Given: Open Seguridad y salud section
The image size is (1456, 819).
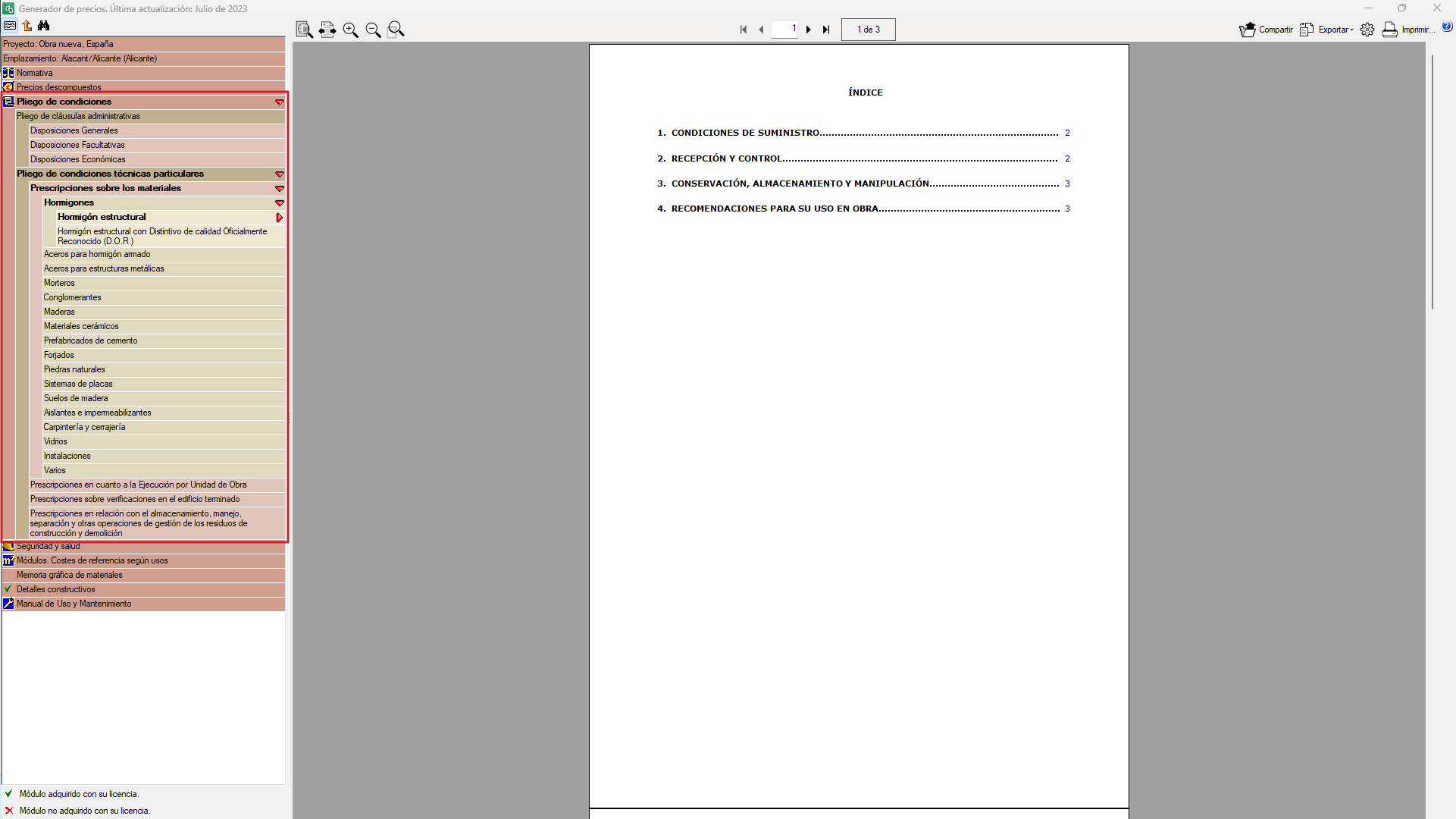Looking at the screenshot, I should 49,547.
